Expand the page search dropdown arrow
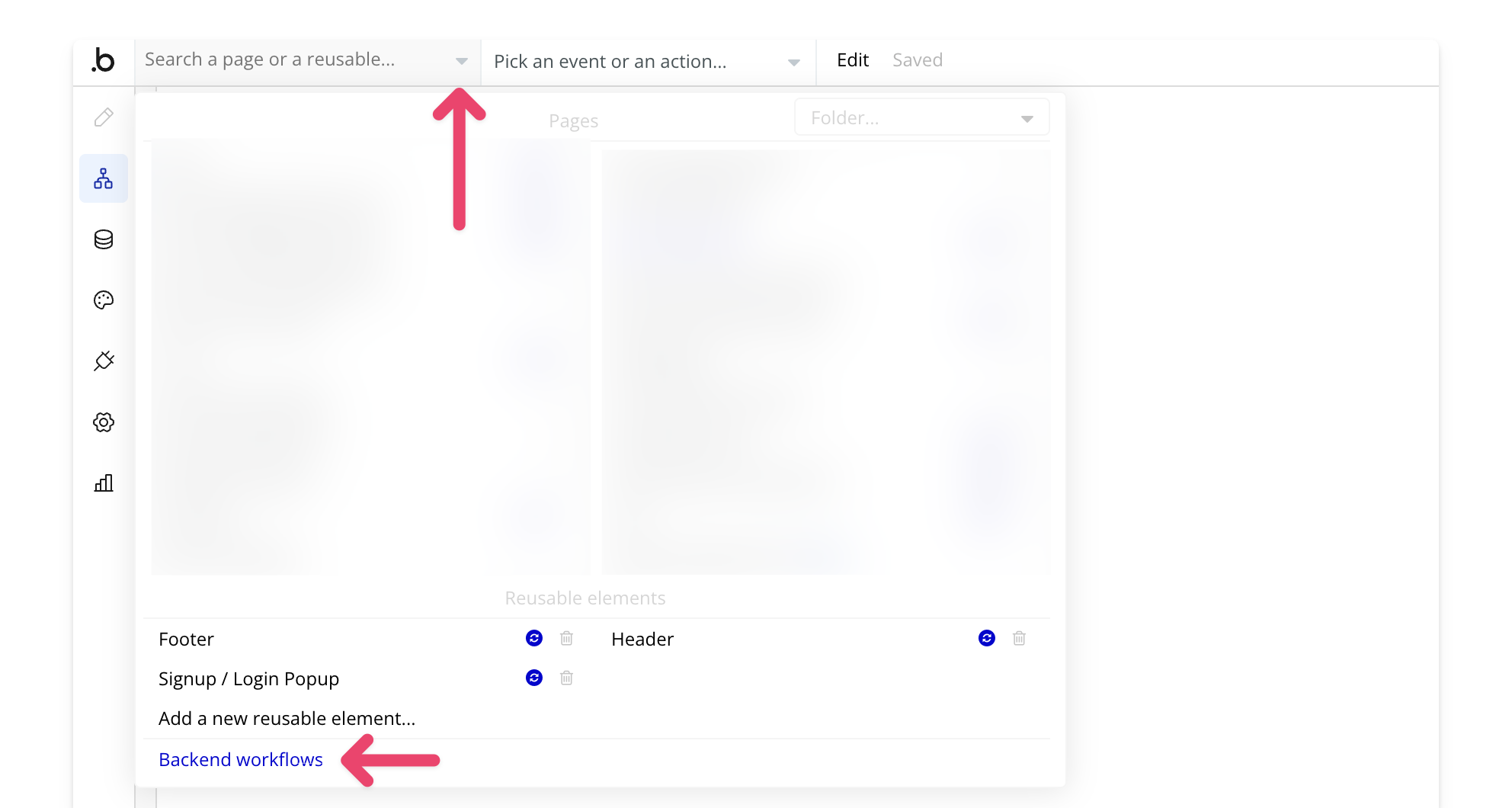The height and width of the screenshot is (808, 1512). (x=461, y=61)
